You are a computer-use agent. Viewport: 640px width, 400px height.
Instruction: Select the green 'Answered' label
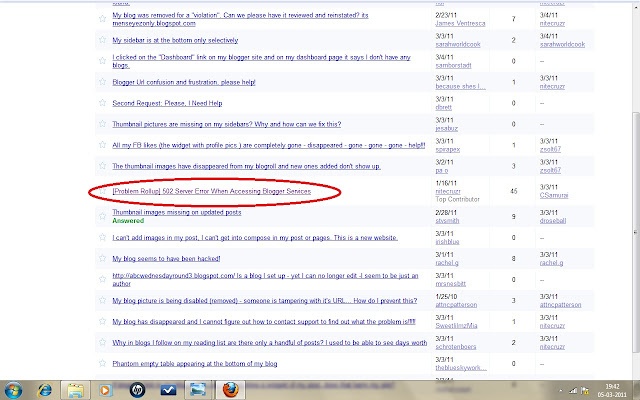(x=128, y=220)
